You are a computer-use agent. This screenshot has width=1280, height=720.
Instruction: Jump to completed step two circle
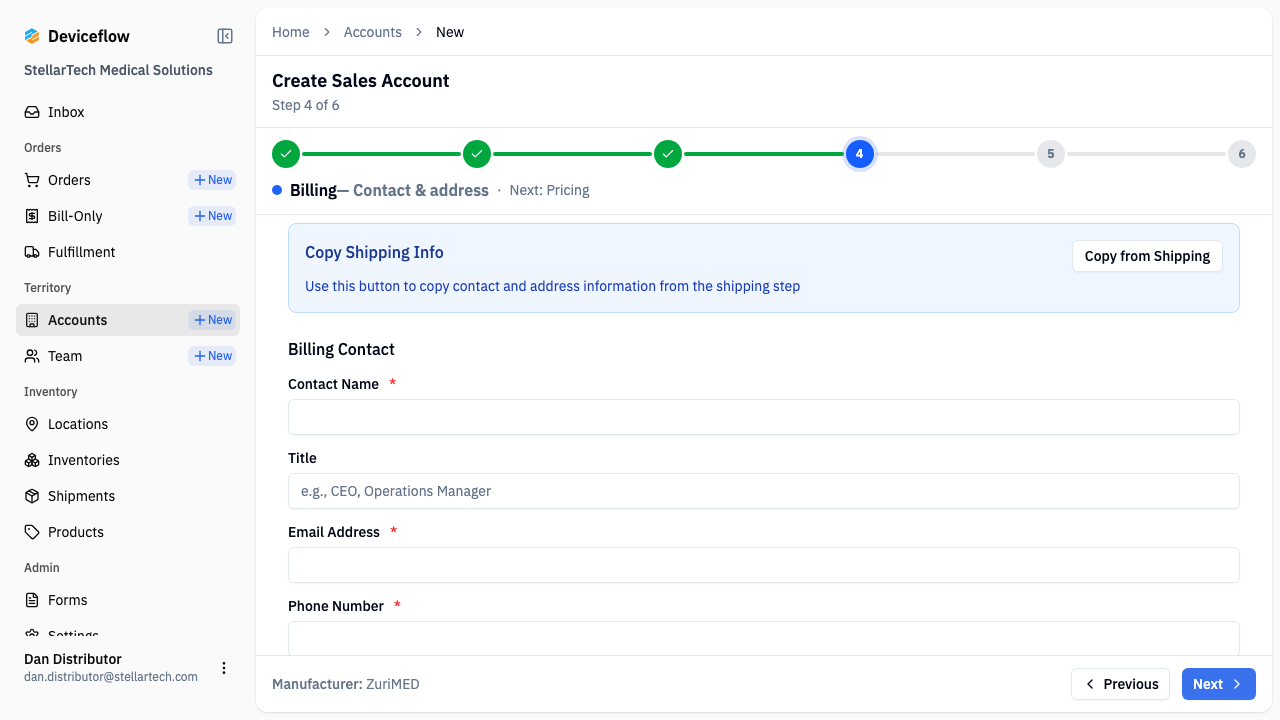pos(477,154)
